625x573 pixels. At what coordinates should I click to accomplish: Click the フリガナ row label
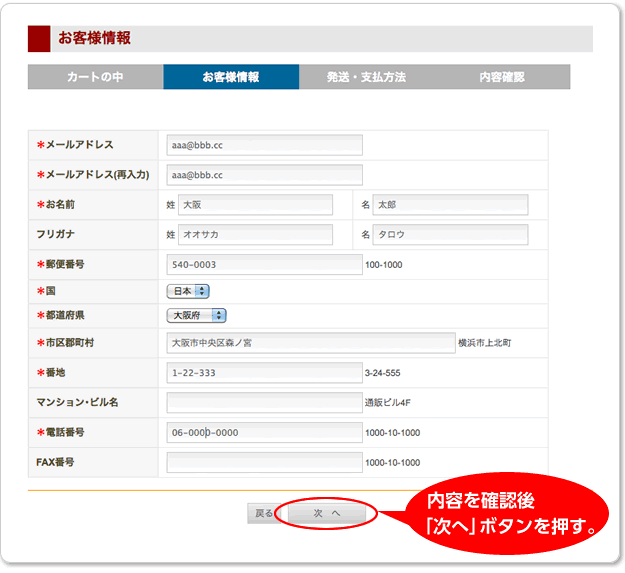point(55,234)
